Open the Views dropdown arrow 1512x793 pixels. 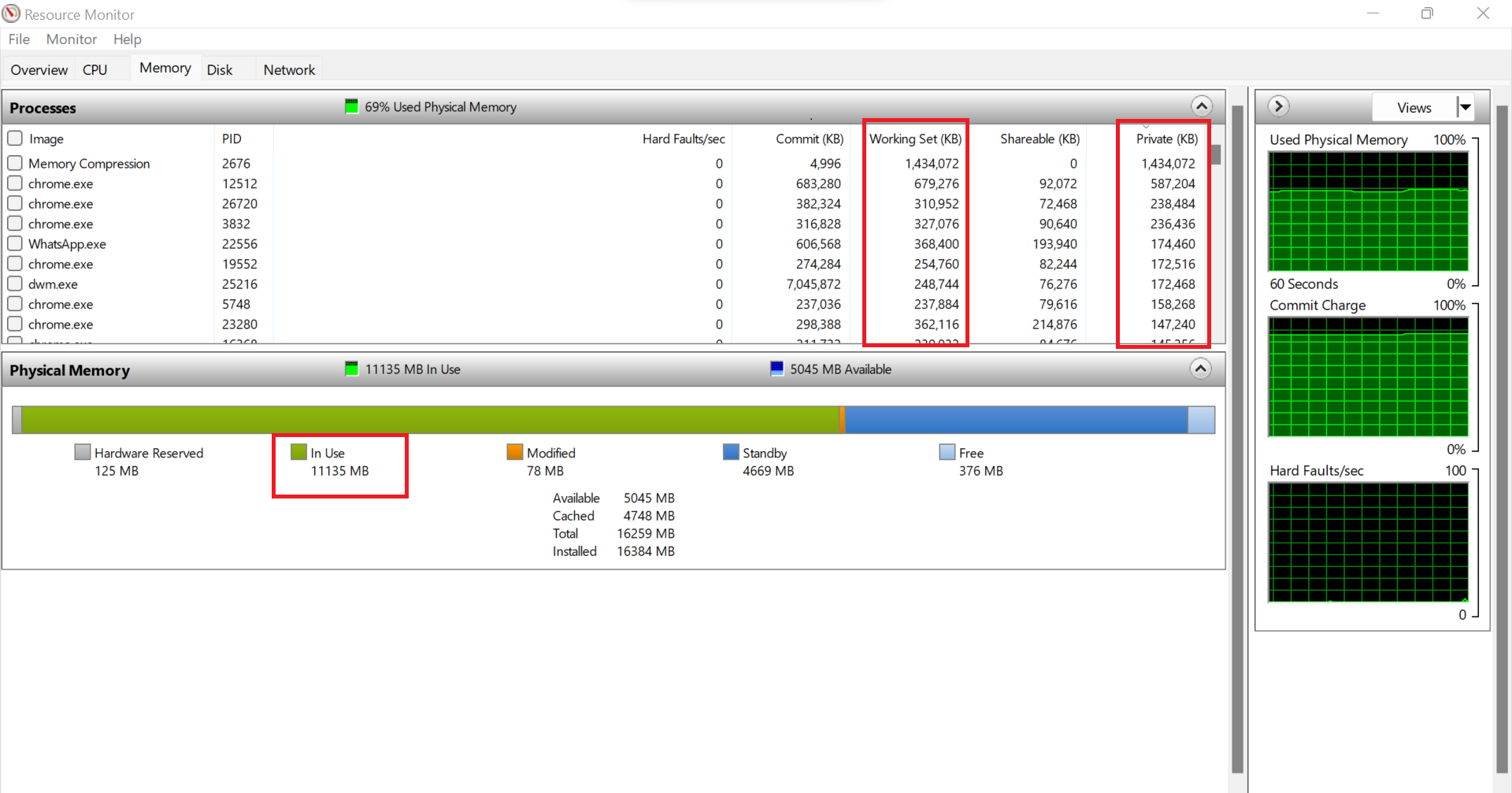1465,107
